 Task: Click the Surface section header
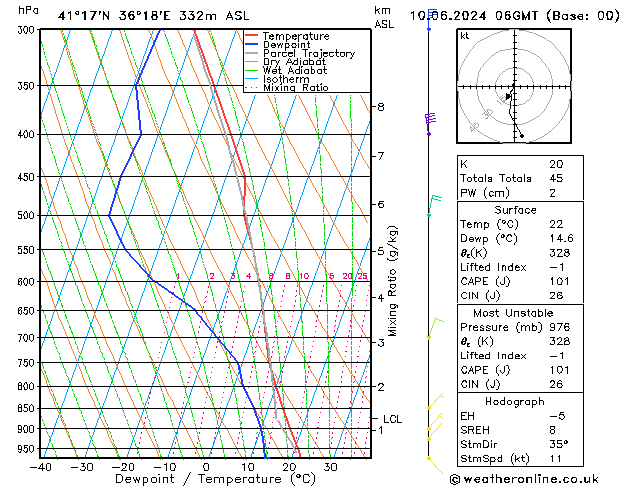tap(515, 210)
